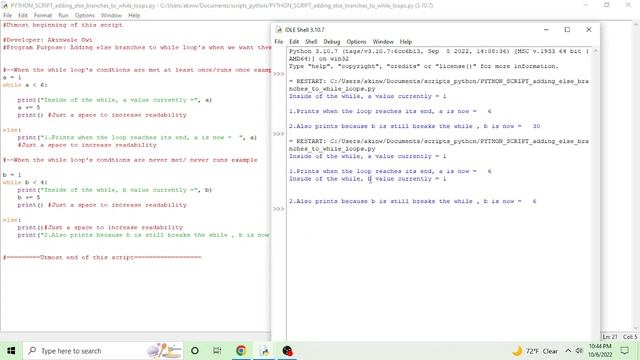Image resolution: width=640 pixels, height=360 pixels.
Task: Open the Window menu in the editor window
Action: coord(111,15)
